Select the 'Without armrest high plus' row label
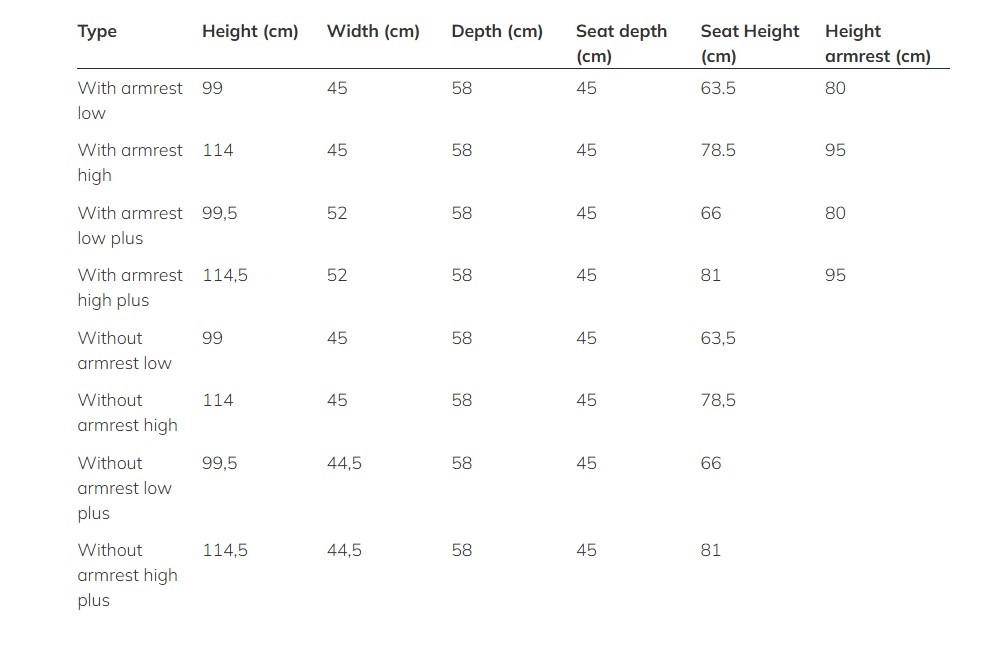 pyautogui.click(x=127, y=575)
